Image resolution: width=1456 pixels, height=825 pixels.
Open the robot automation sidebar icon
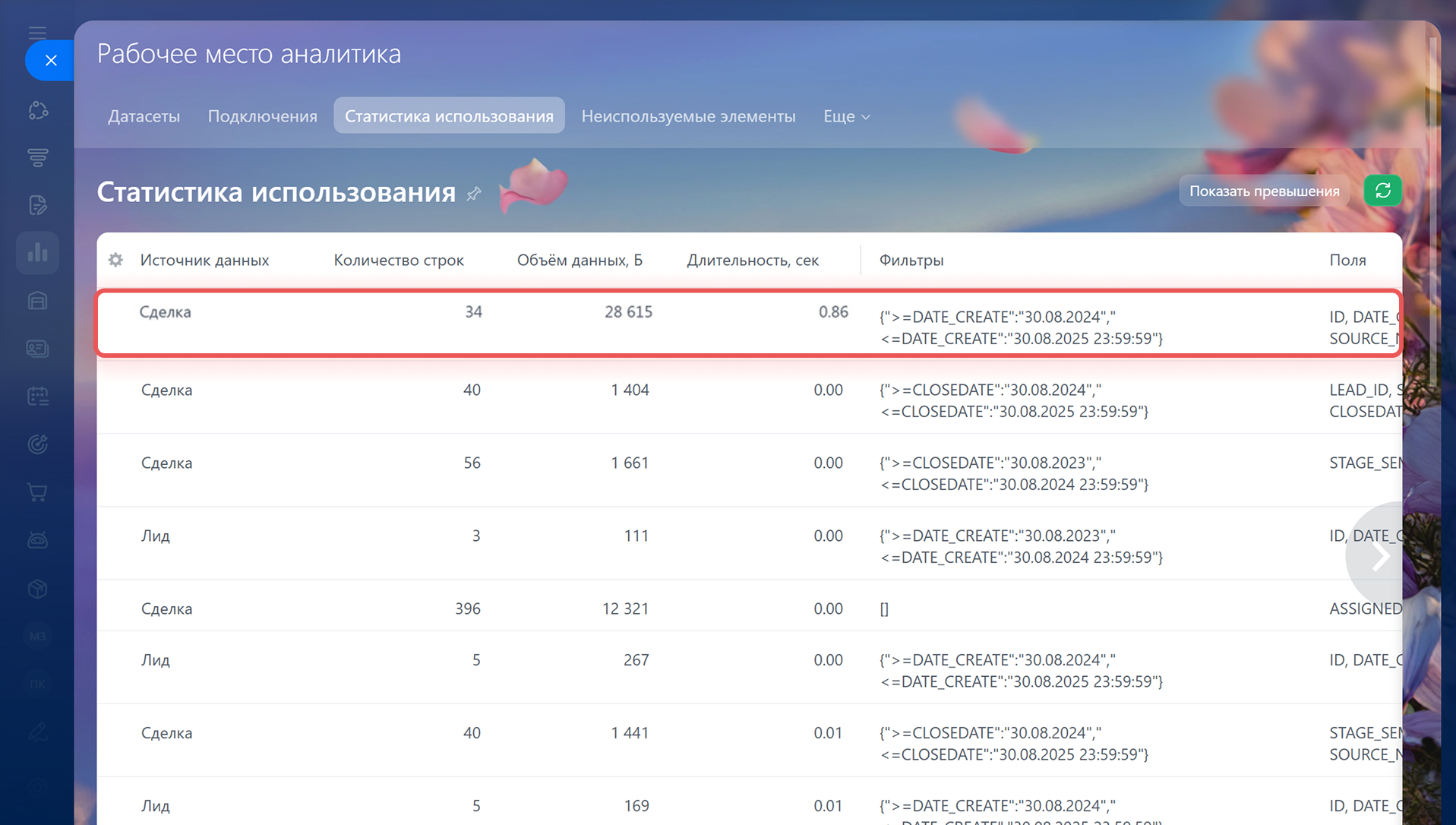[37, 540]
